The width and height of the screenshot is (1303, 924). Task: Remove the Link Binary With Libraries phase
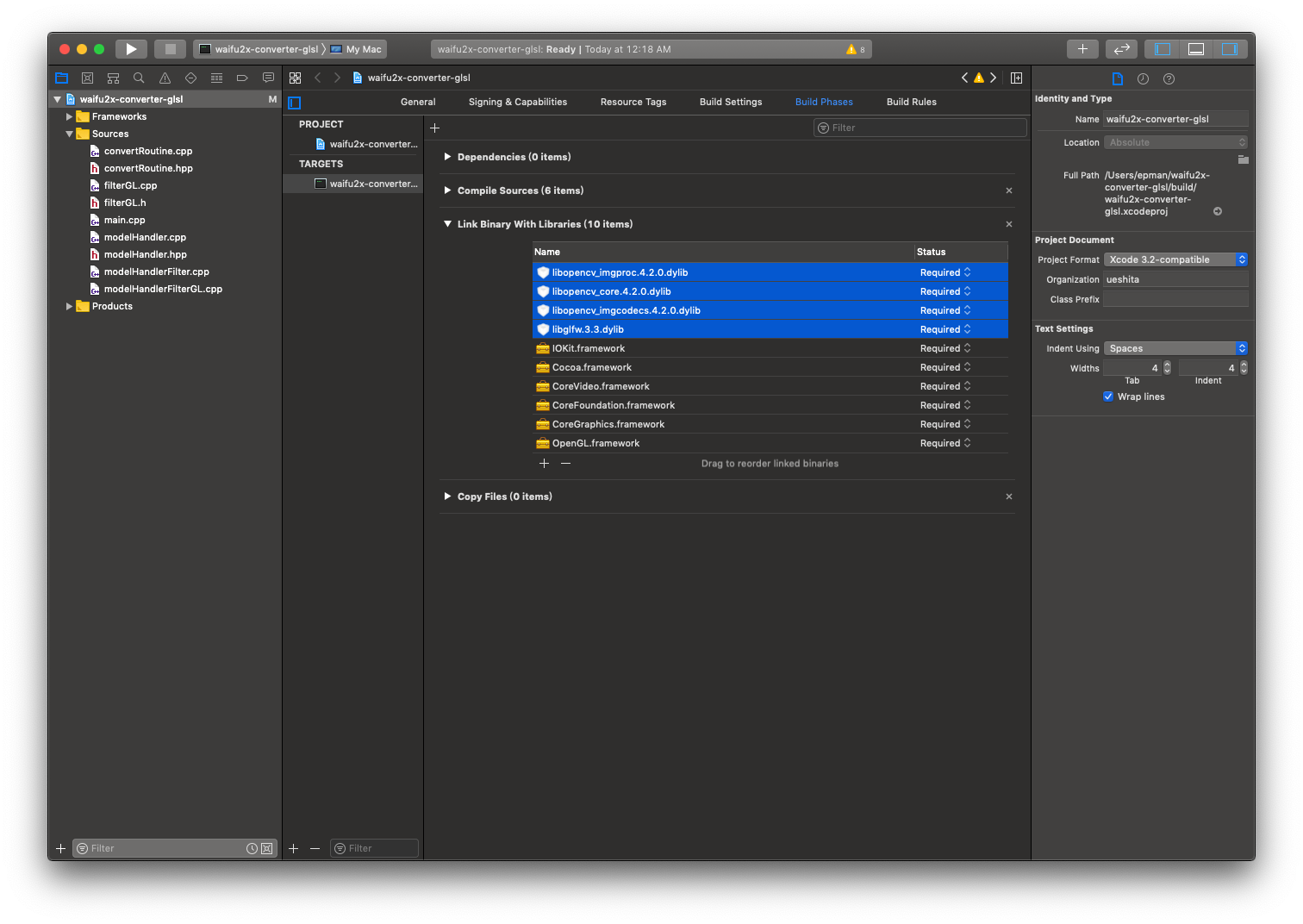pyautogui.click(x=1009, y=224)
